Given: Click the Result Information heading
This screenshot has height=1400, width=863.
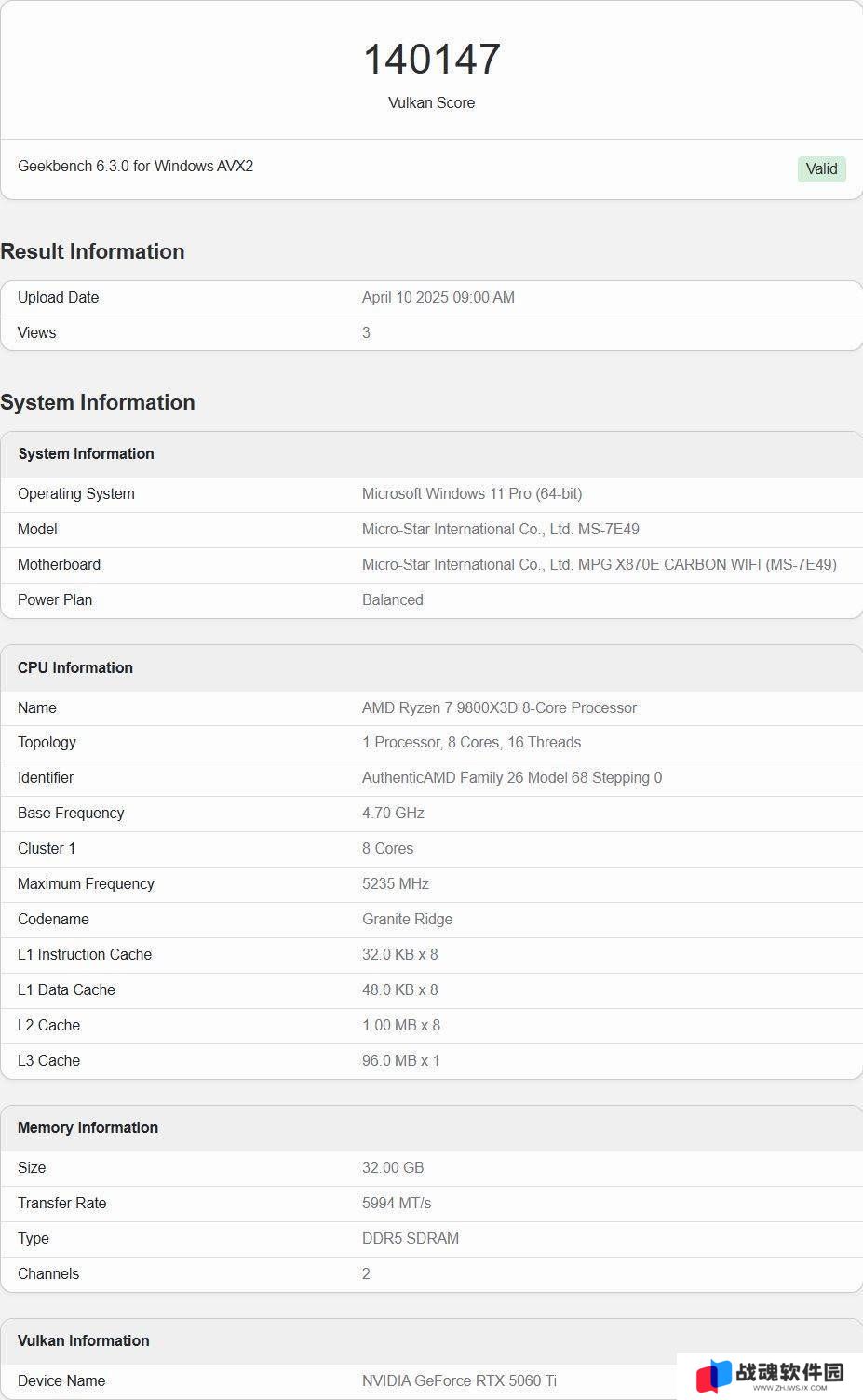Looking at the screenshot, I should [x=92, y=251].
